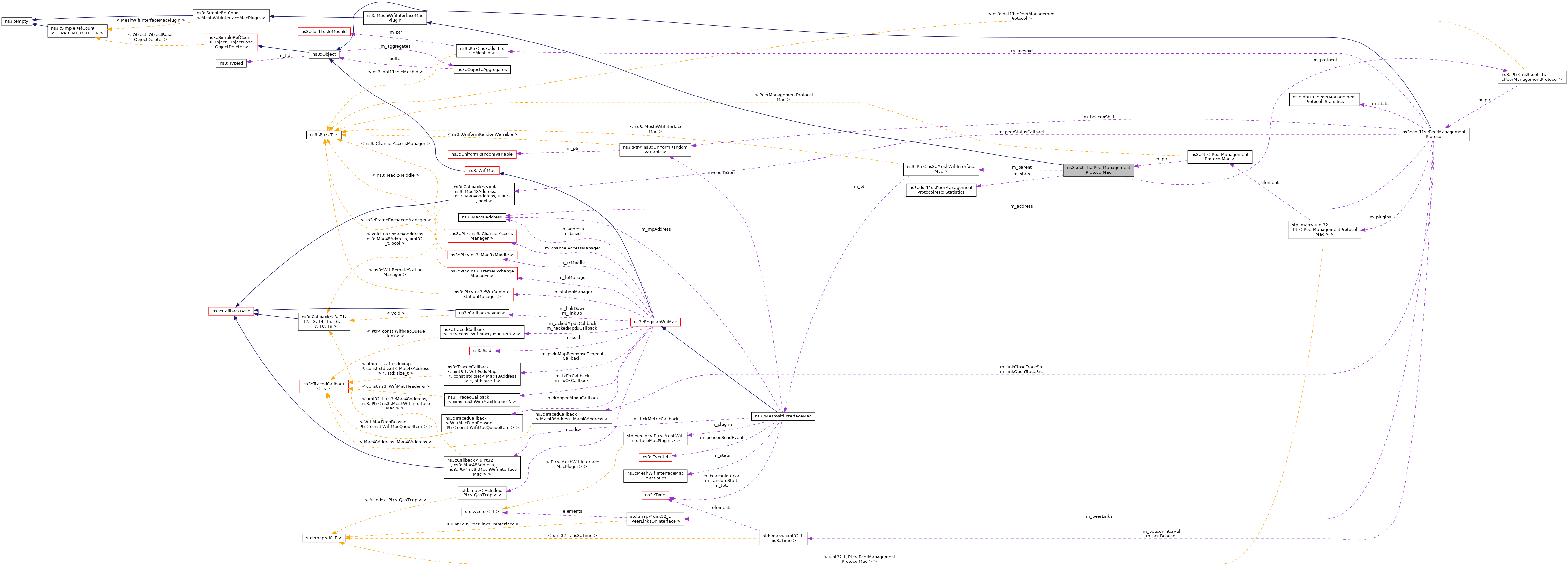
Task: Open the ns3::EventId node
Action: (x=655, y=457)
